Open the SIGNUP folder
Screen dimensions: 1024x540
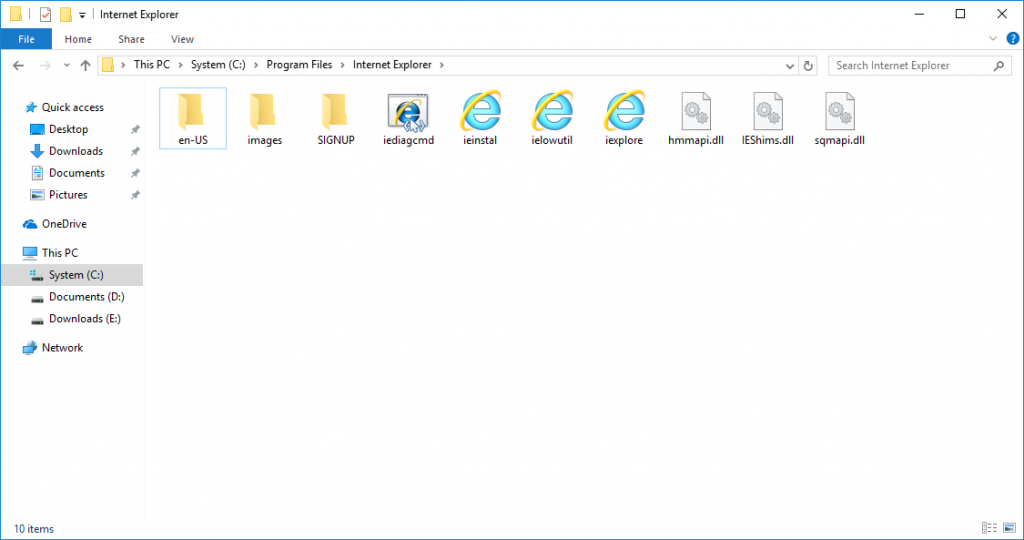coord(336,118)
